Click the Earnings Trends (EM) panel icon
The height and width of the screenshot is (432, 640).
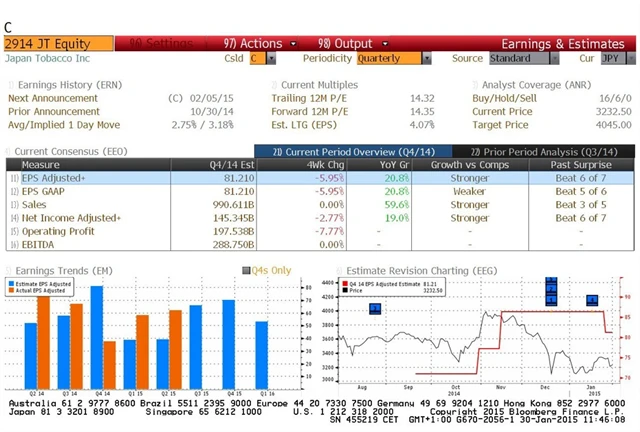pos(8,271)
